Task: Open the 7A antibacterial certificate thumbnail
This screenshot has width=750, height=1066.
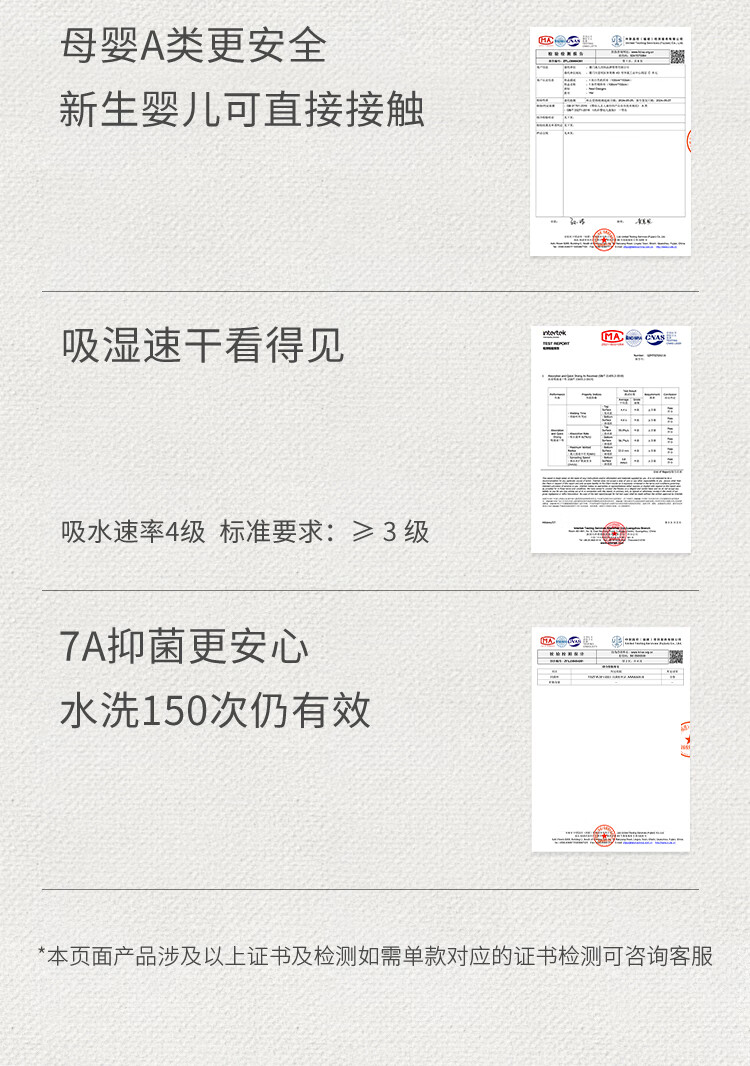Action: tap(610, 739)
